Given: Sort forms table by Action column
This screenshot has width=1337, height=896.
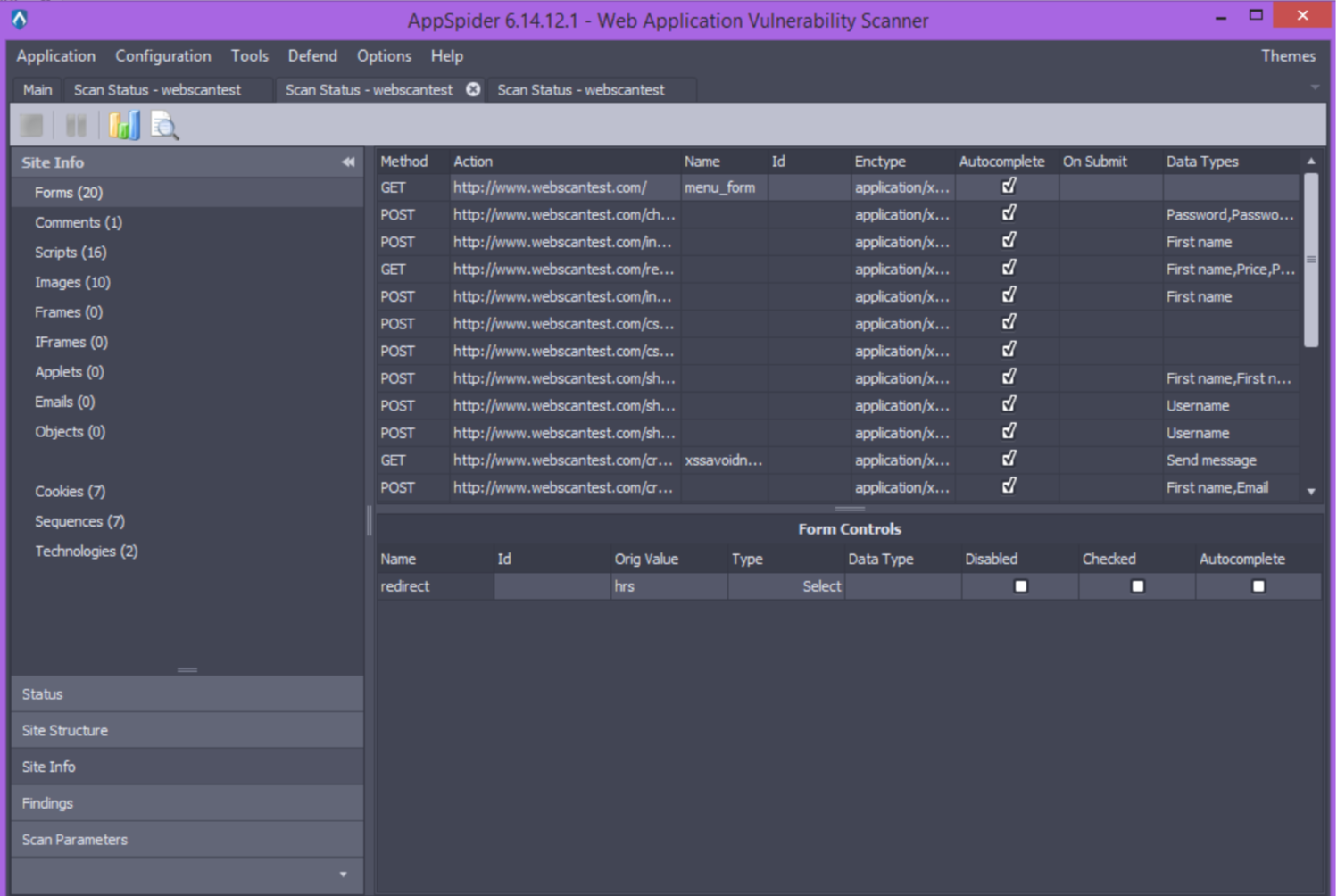Looking at the screenshot, I should click(x=565, y=162).
